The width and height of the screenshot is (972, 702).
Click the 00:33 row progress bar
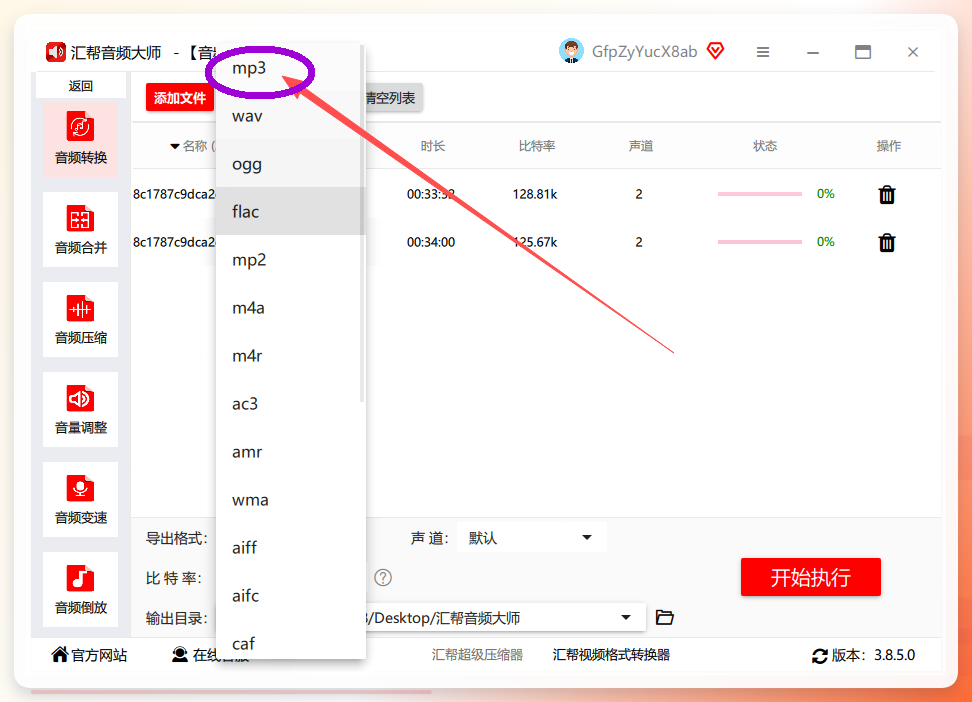tap(759, 194)
